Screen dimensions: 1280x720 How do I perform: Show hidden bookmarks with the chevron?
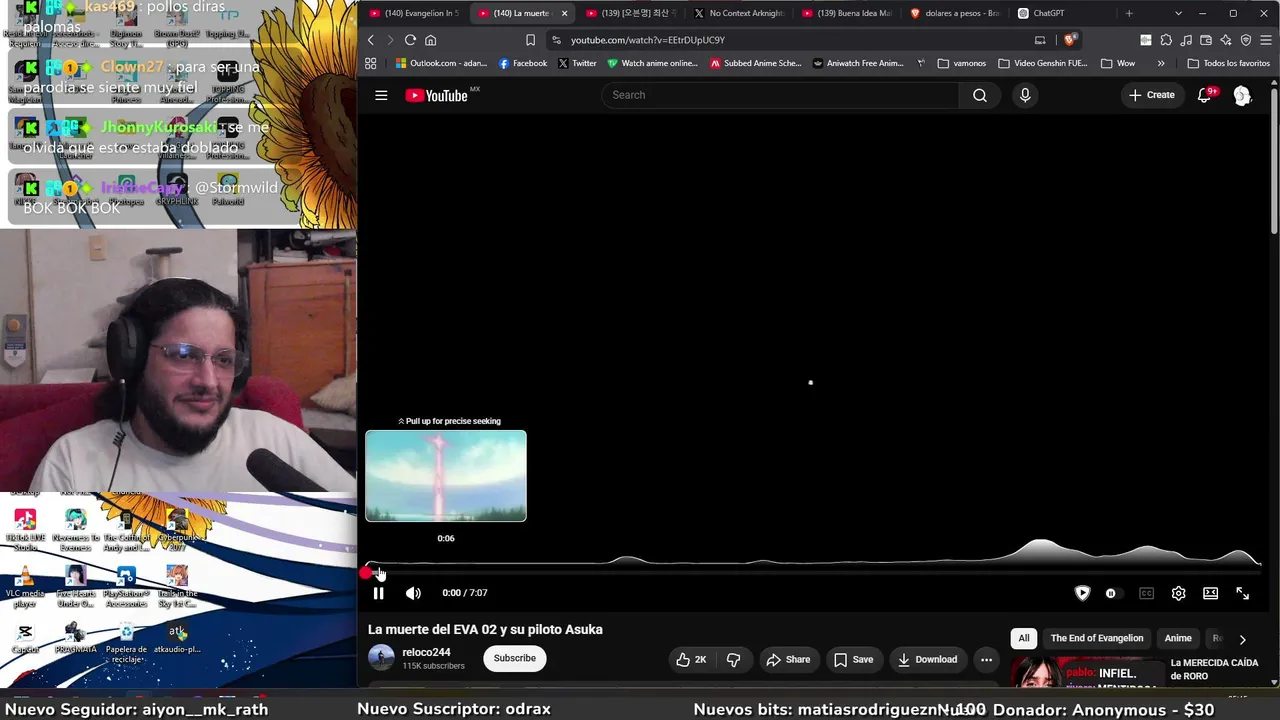click(1161, 63)
